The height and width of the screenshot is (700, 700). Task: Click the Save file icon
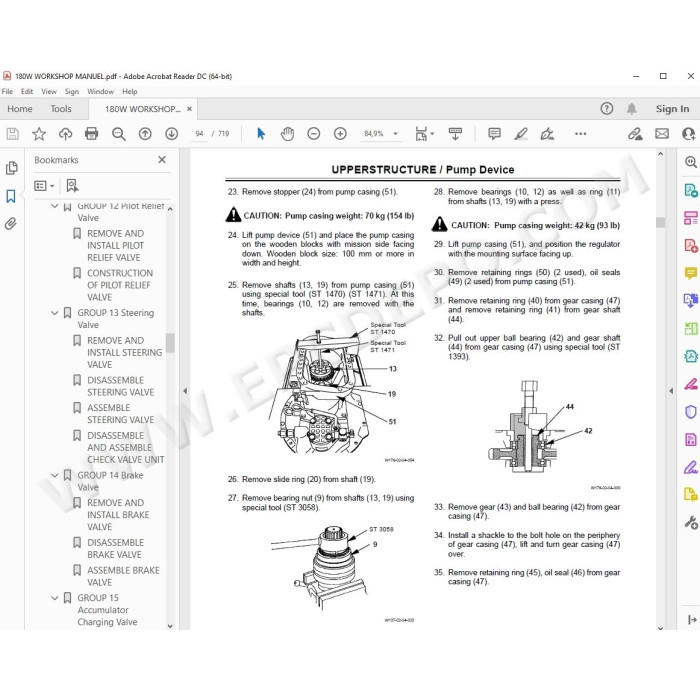[12, 133]
